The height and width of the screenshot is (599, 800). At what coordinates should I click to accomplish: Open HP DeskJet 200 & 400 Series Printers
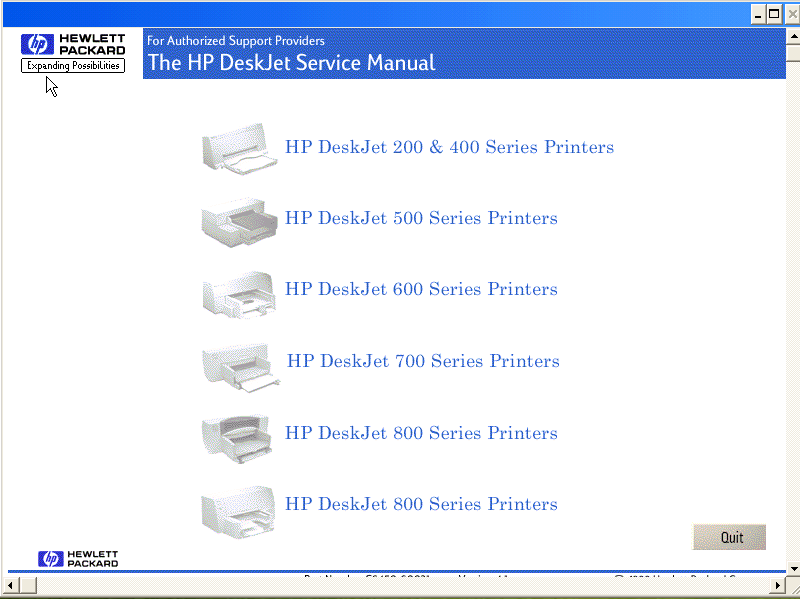[x=449, y=147]
